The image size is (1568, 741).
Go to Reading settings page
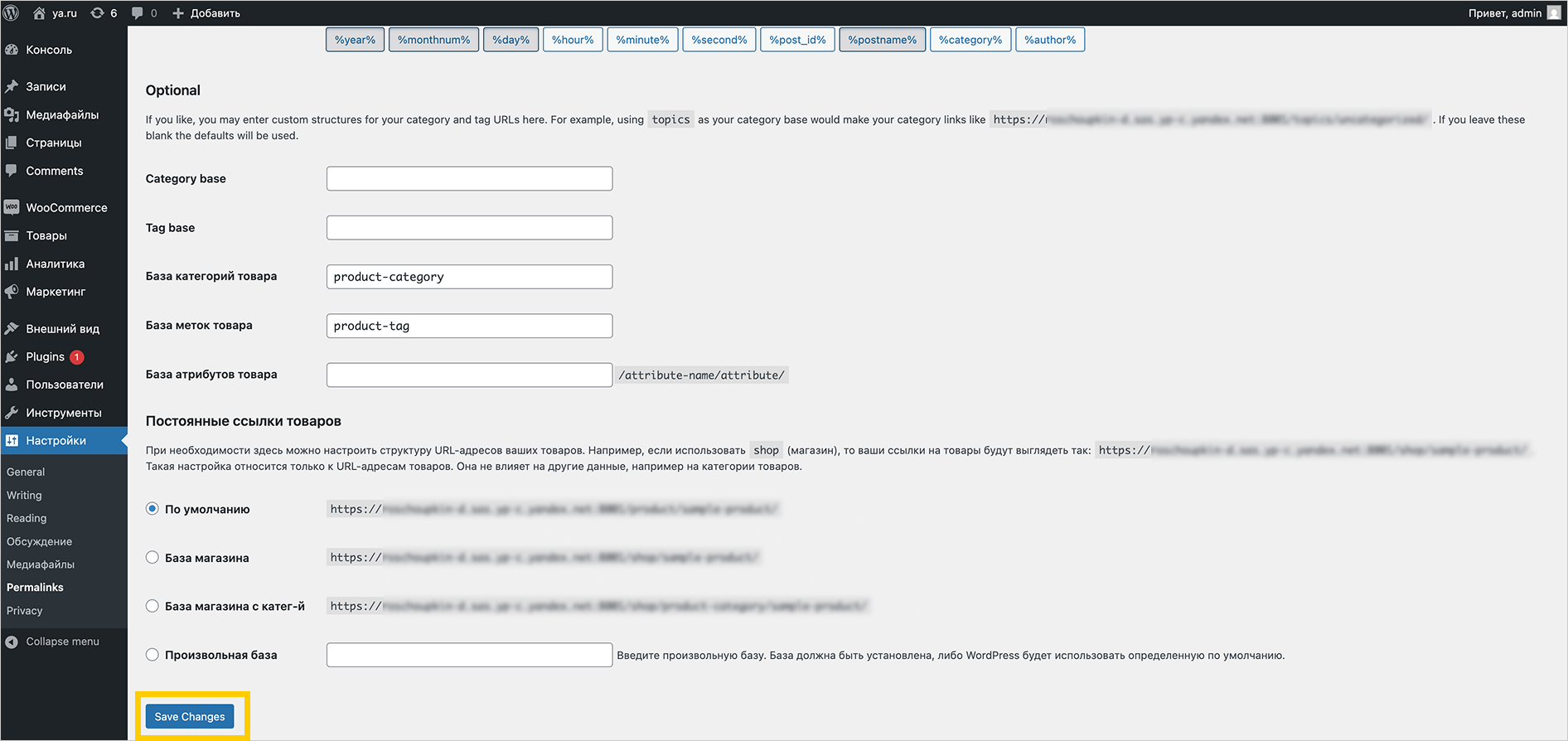27,518
